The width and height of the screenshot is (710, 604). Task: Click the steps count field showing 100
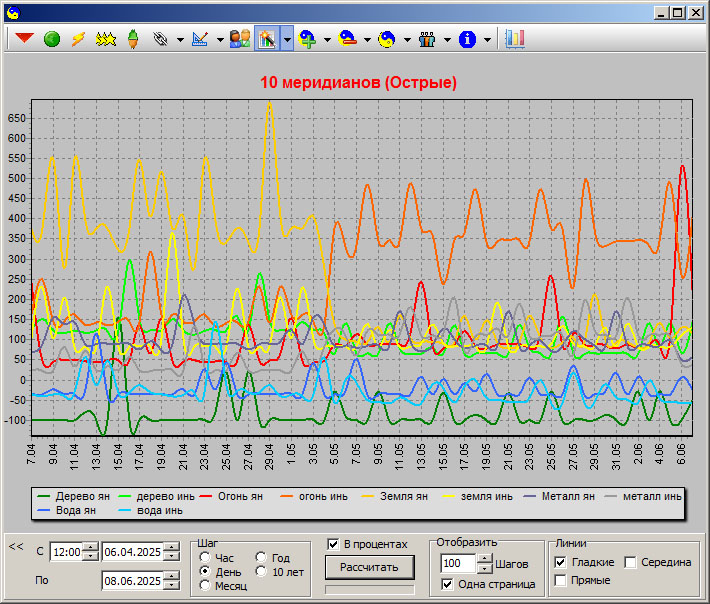458,563
